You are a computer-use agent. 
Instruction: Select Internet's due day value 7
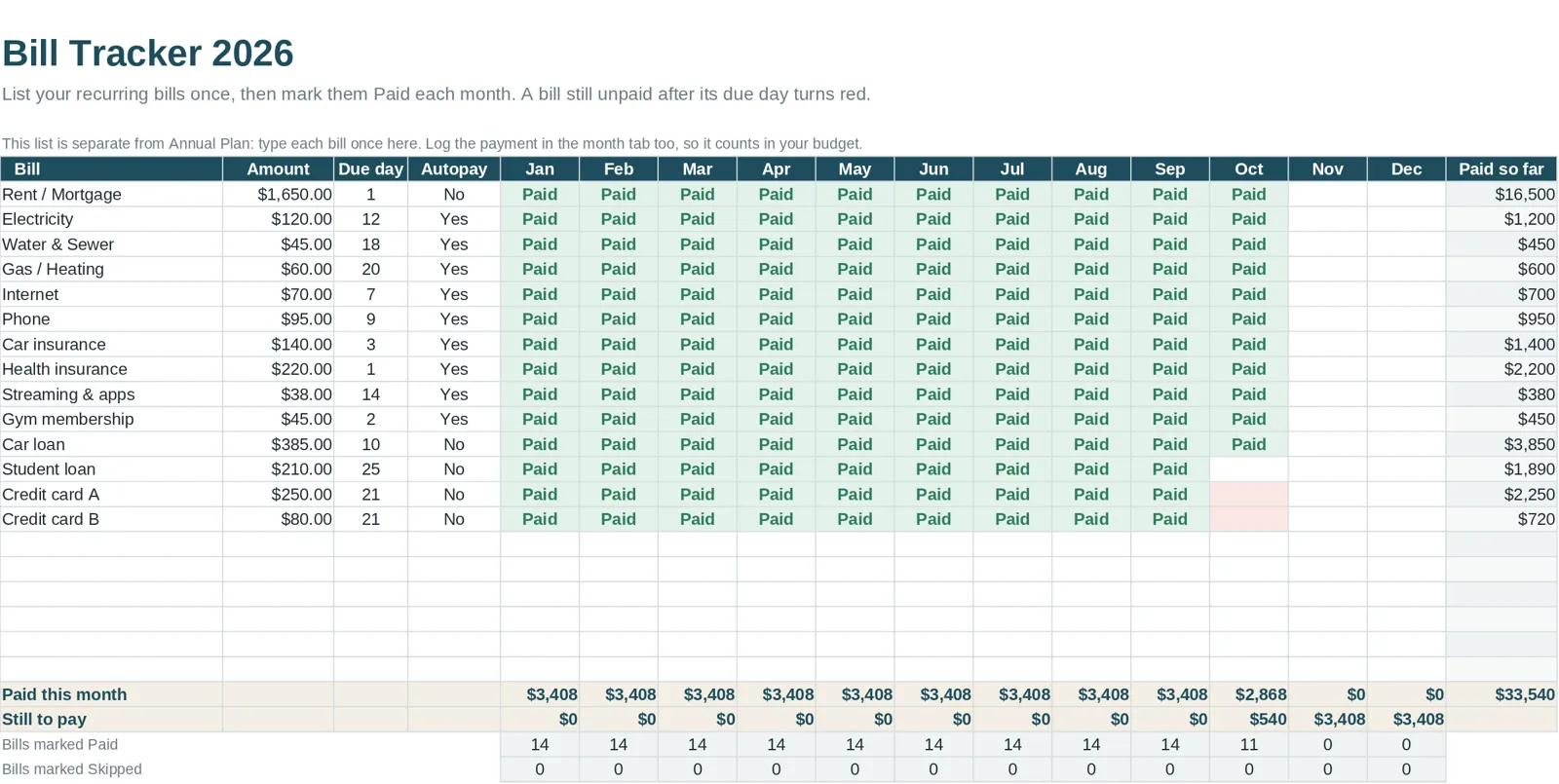click(370, 294)
